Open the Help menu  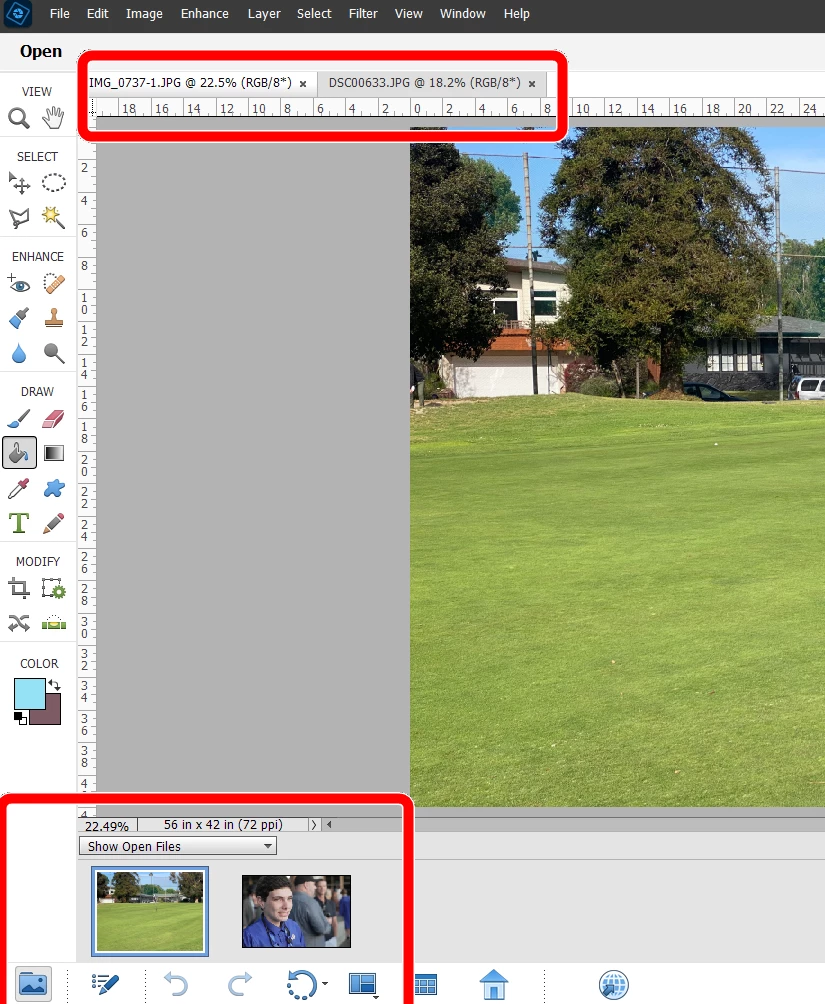click(x=516, y=13)
